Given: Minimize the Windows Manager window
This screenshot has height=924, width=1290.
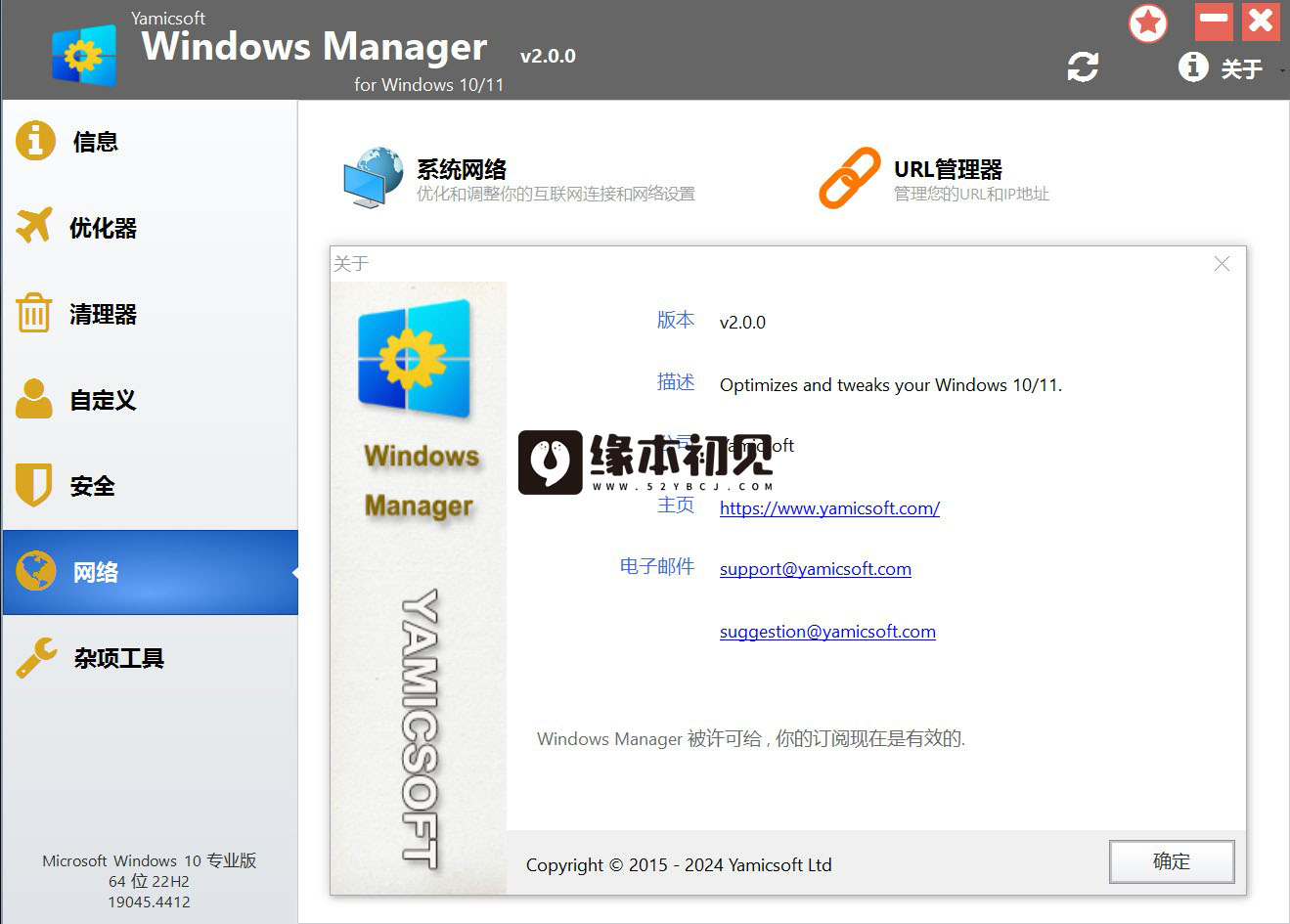Looking at the screenshot, I should [x=1214, y=21].
